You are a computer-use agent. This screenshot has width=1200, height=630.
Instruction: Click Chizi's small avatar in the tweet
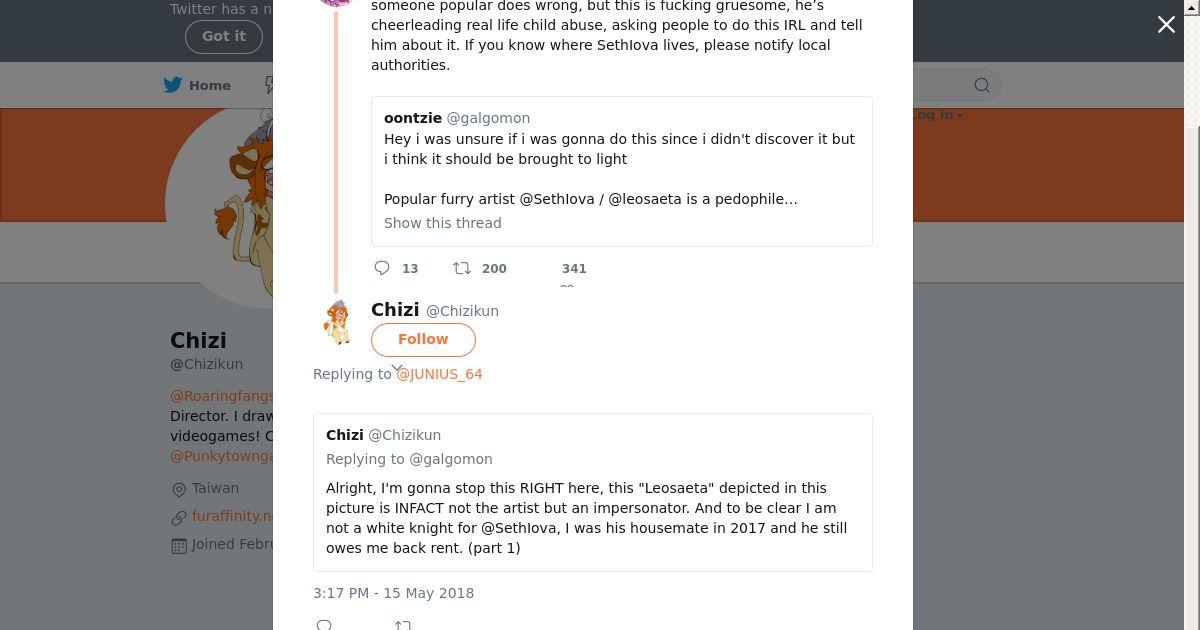coord(338,322)
